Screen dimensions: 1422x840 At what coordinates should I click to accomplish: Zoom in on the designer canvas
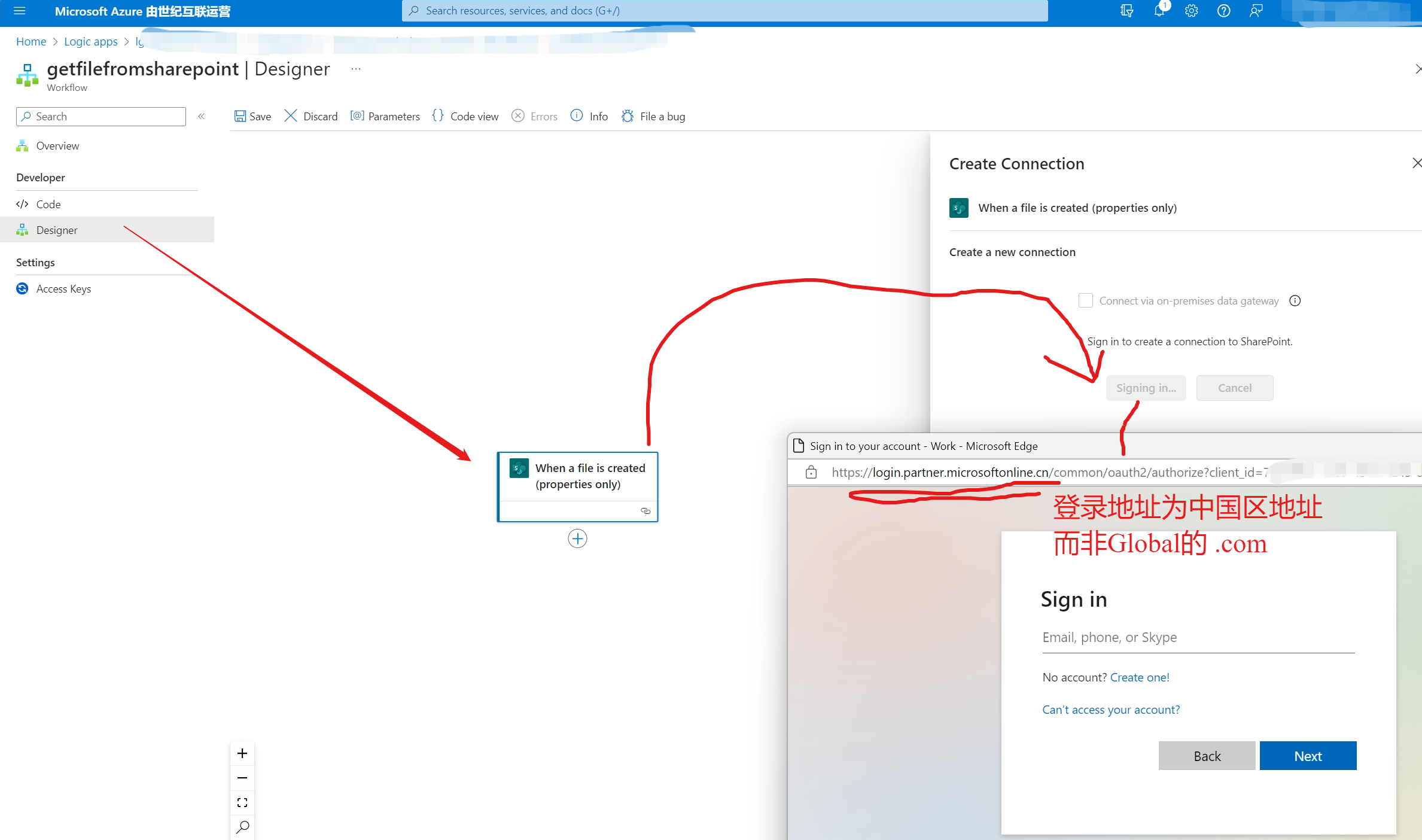(x=242, y=753)
